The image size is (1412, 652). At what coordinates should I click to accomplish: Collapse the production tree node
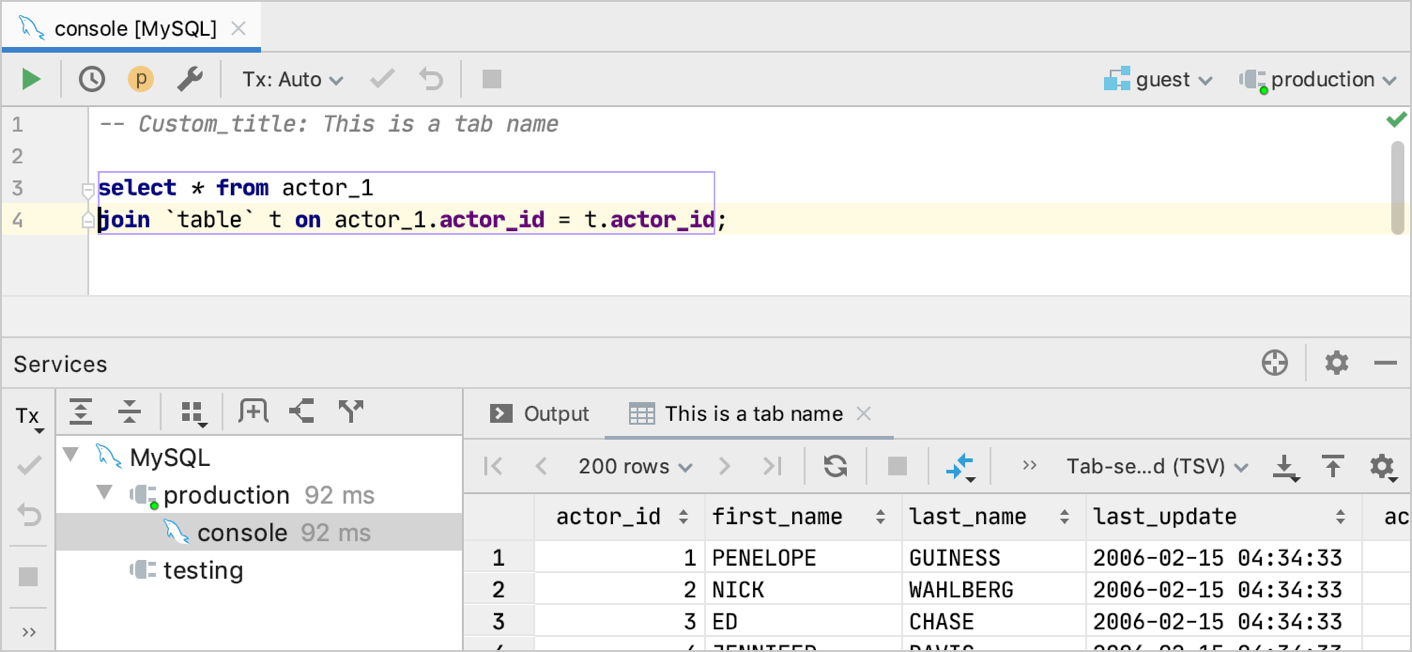[x=104, y=495]
